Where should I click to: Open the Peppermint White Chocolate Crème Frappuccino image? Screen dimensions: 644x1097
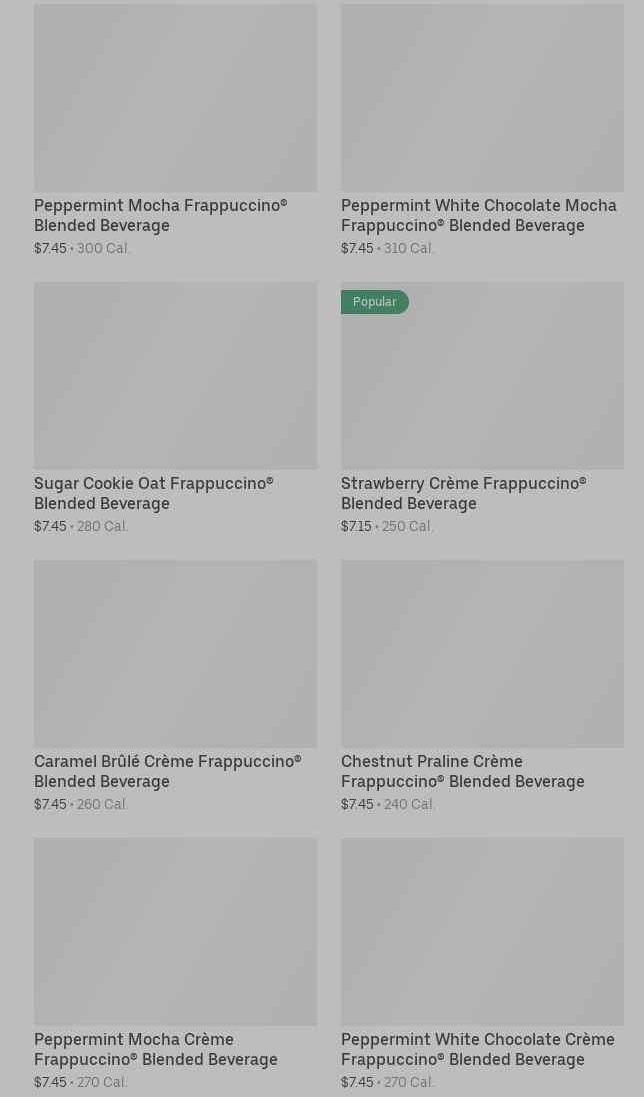pyautogui.click(x=482, y=931)
